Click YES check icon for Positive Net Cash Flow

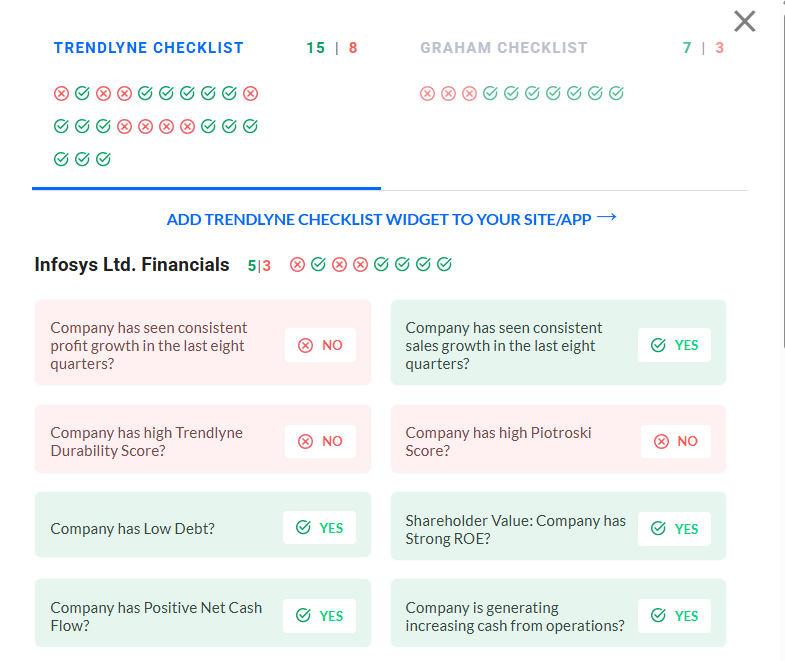pyautogui.click(x=303, y=616)
